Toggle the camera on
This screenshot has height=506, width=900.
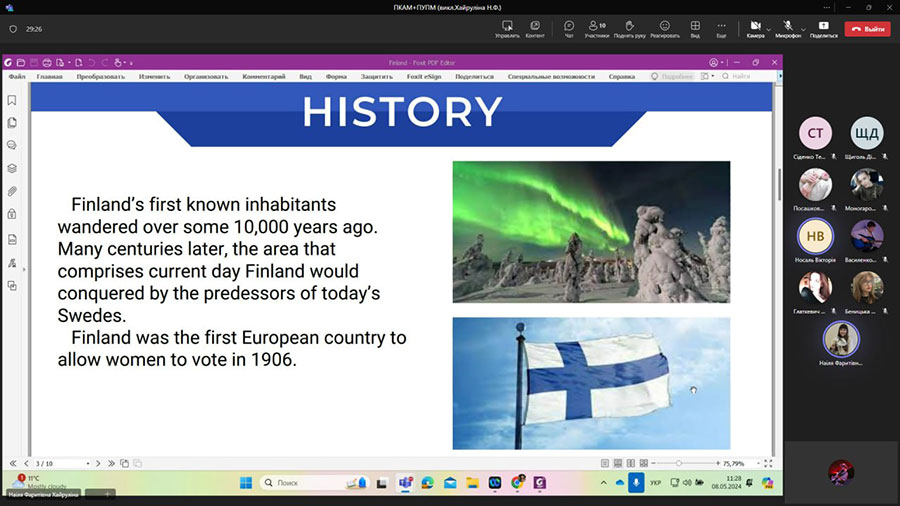(x=754, y=27)
